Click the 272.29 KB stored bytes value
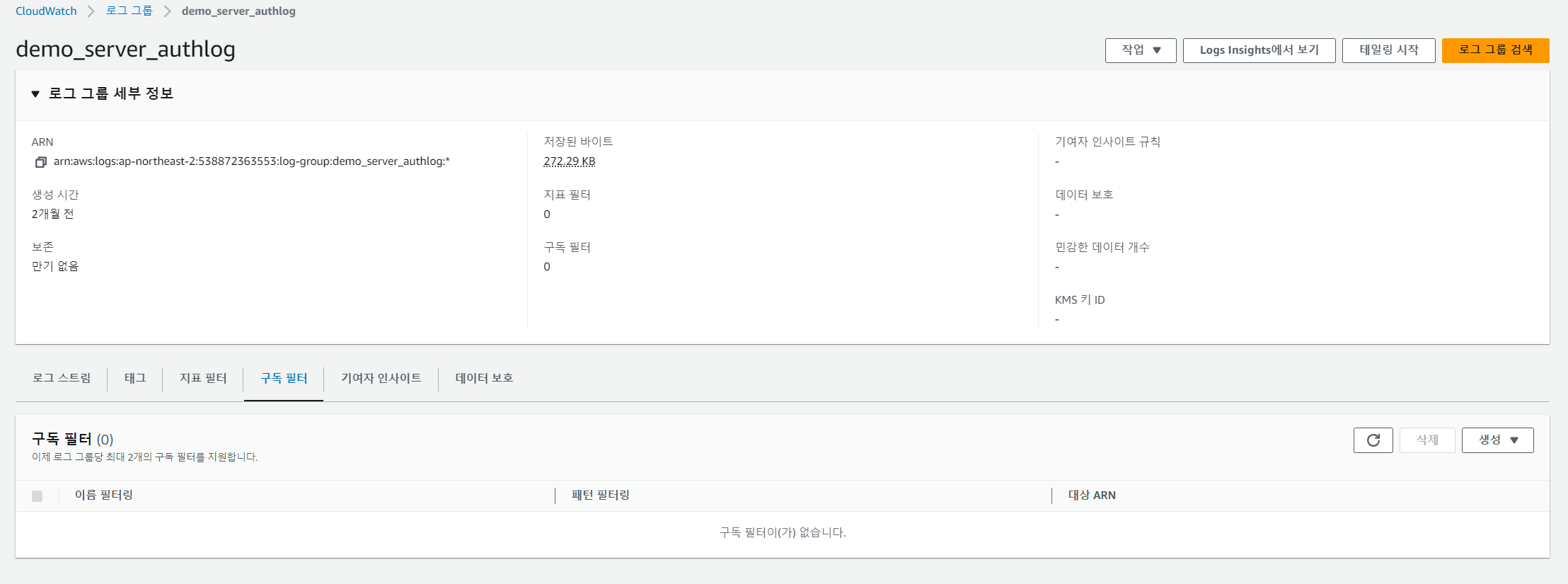This screenshot has height=584, width=1568. click(x=570, y=161)
